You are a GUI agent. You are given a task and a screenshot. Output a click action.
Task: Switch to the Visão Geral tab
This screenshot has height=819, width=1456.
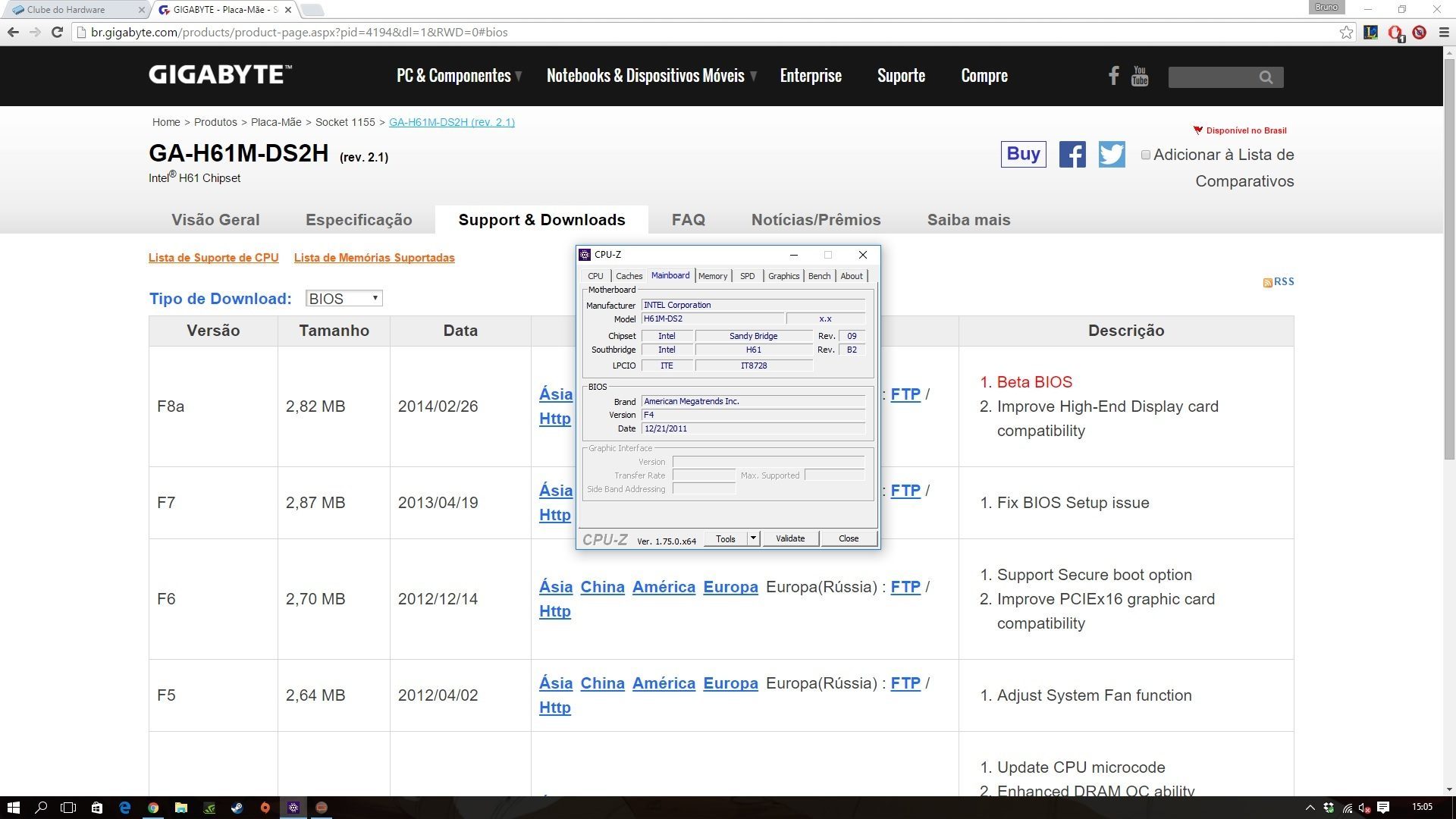click(x=215, y=220)
